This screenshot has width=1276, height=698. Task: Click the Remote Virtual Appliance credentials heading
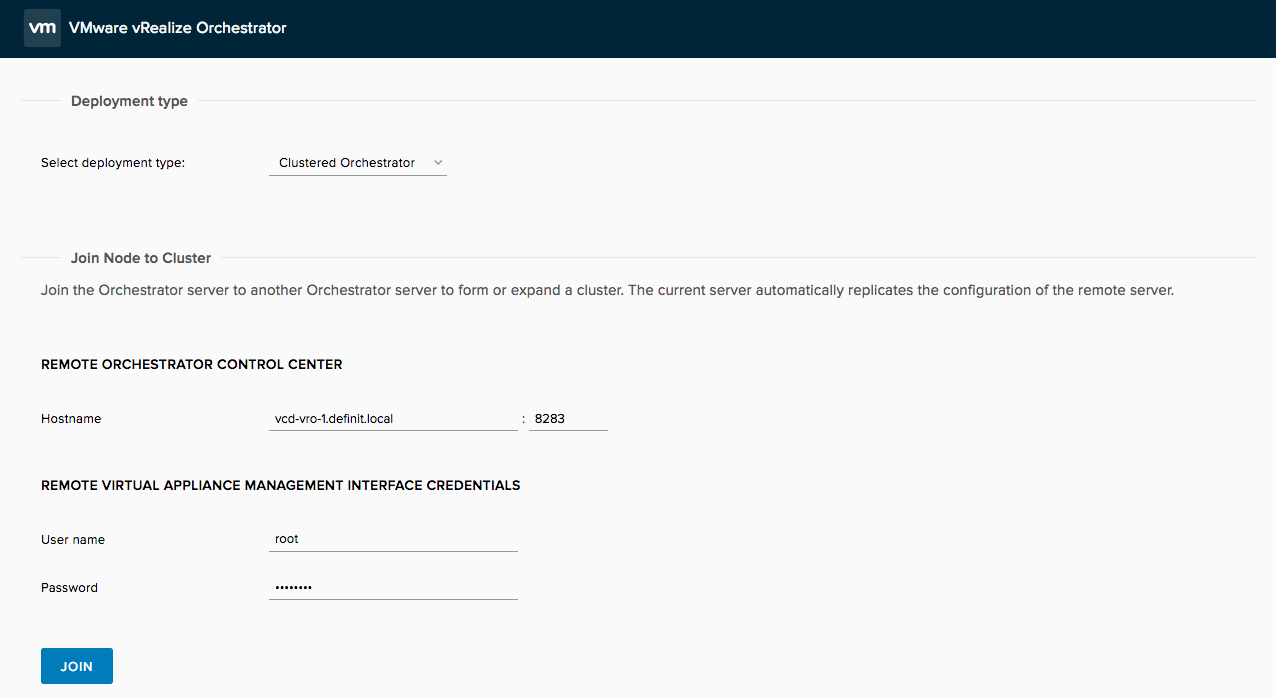(280, 485)
